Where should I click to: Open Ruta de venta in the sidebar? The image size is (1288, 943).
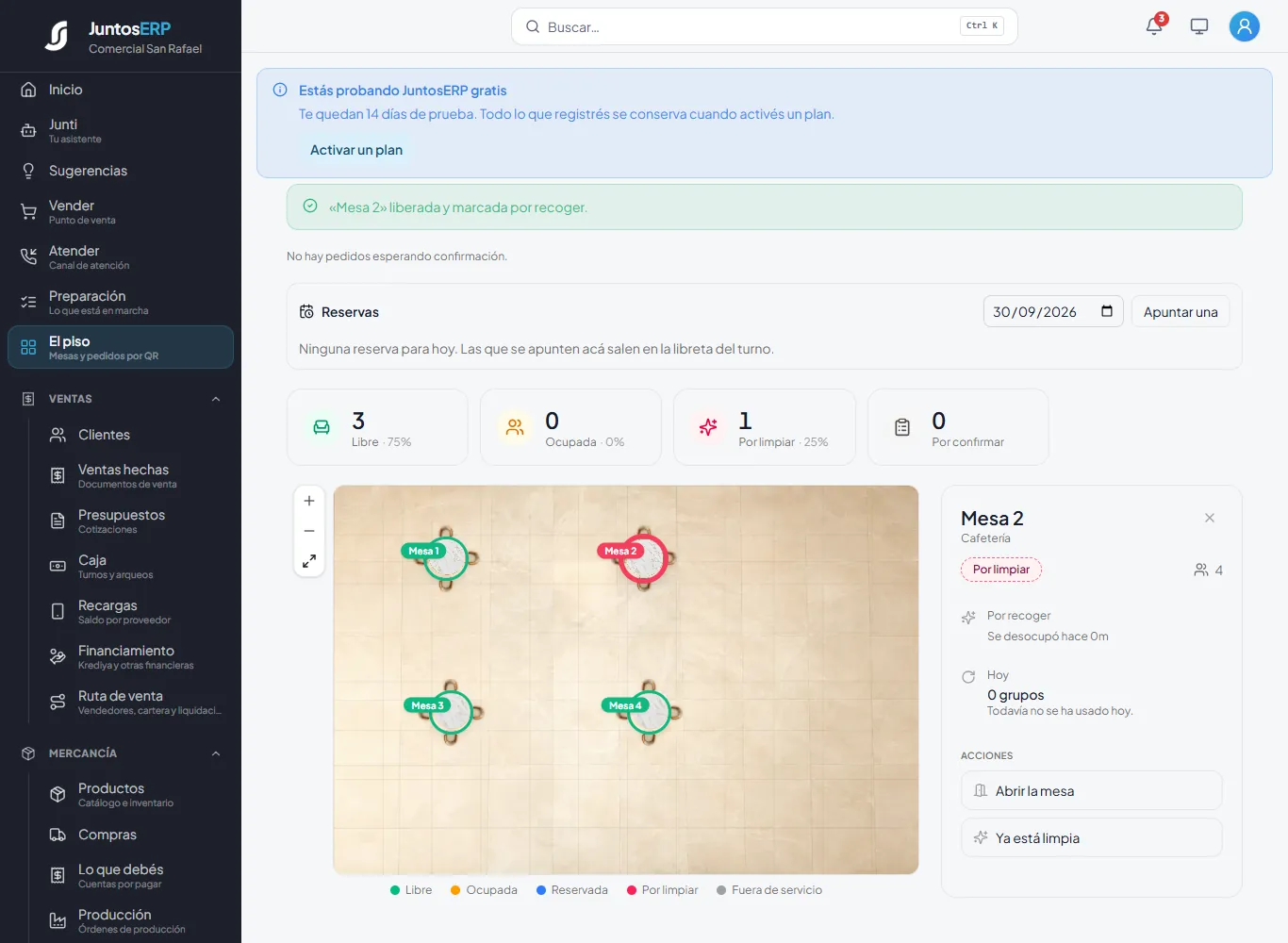(135, 702)
